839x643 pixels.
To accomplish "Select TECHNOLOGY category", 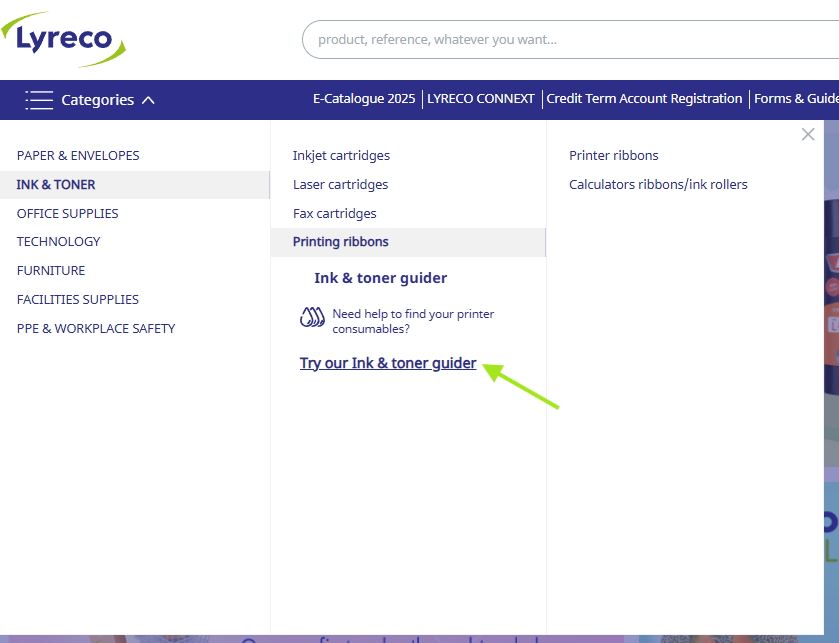I will [58, 242].
